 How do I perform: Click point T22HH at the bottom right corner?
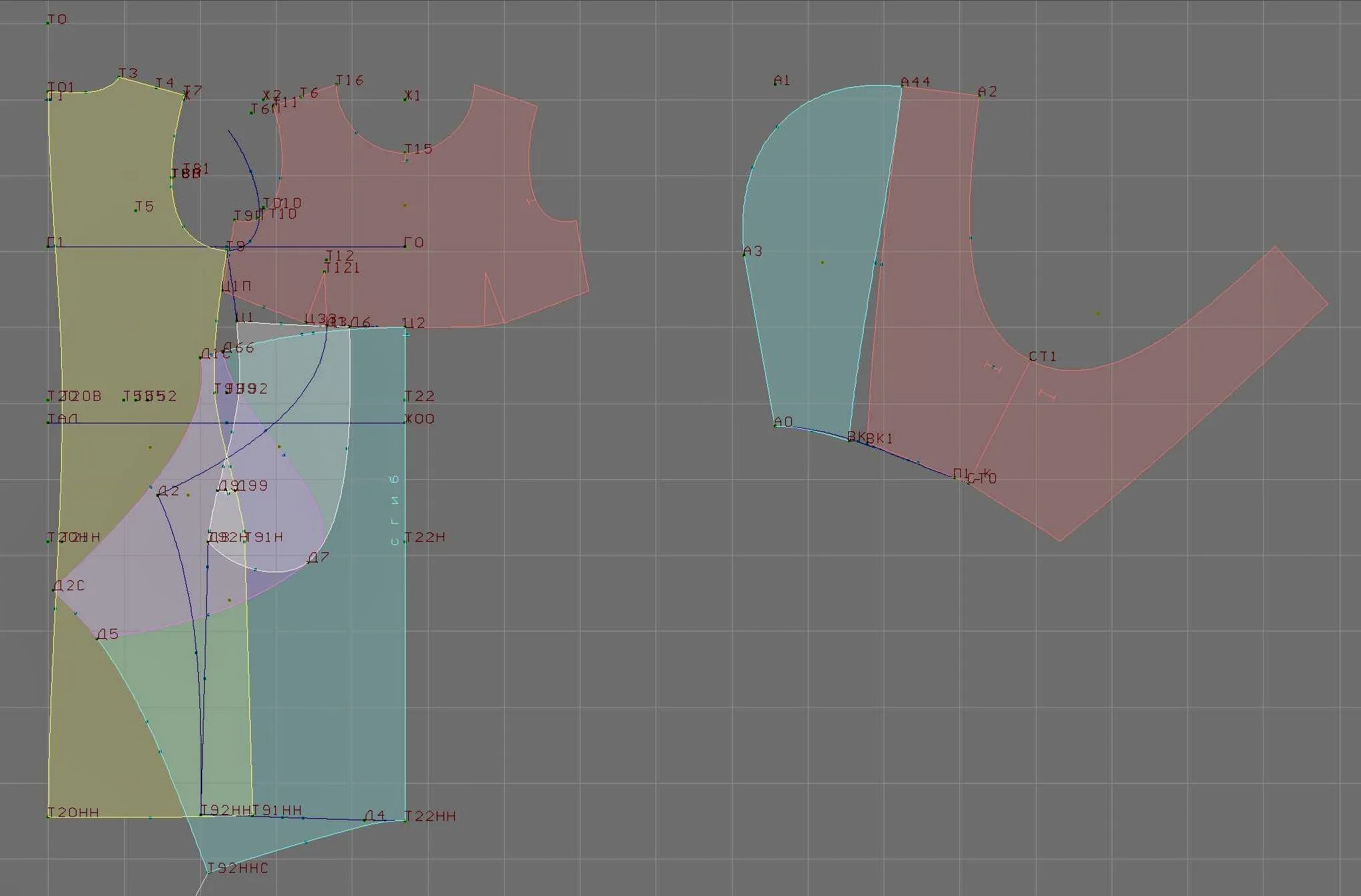(405, 820)
